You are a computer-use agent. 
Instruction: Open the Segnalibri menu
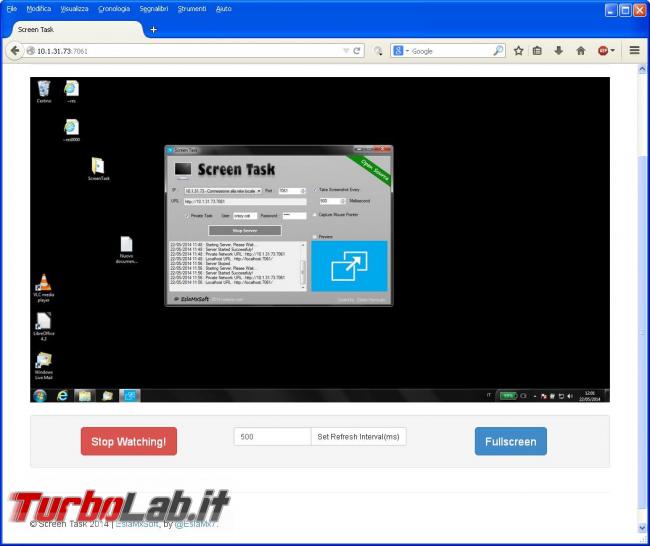tap(154, 9)
